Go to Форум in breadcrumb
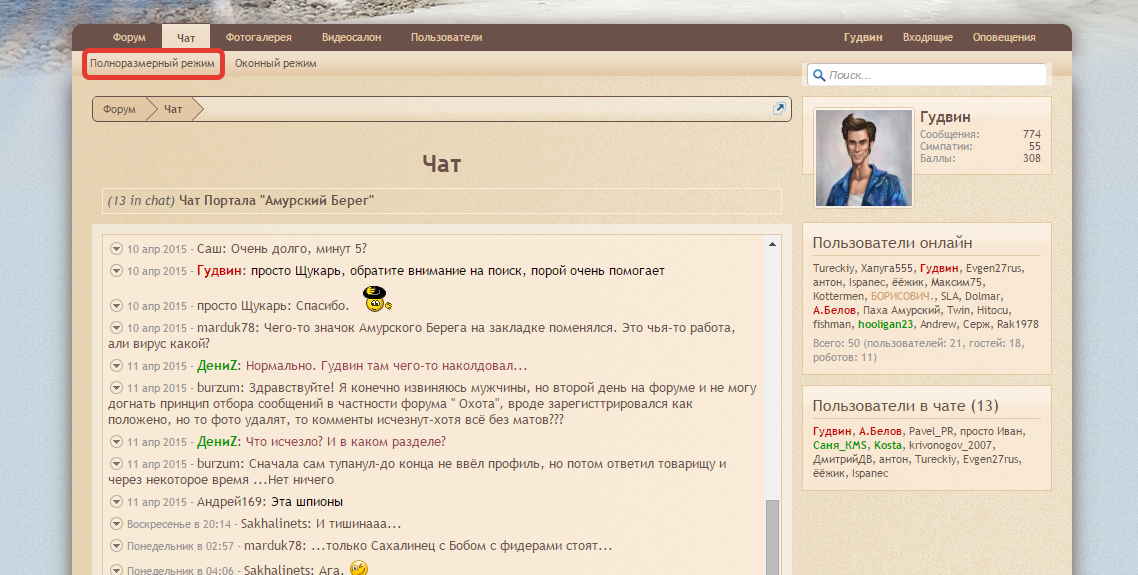 click(119, 109)
